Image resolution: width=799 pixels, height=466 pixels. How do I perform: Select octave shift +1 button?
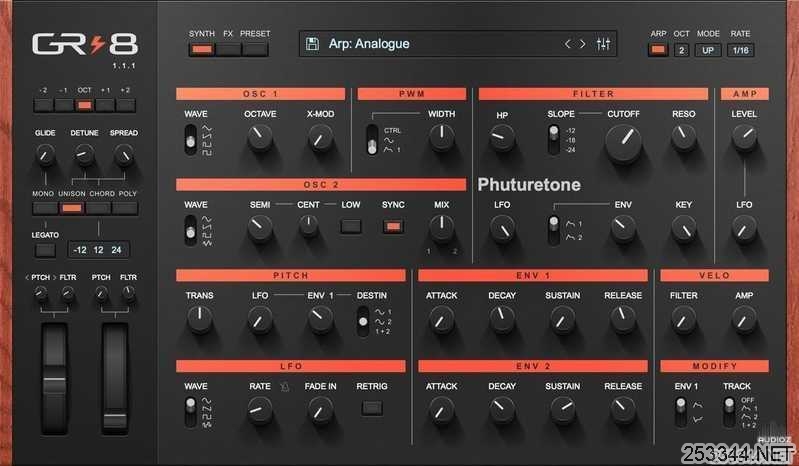click(105, 105)
